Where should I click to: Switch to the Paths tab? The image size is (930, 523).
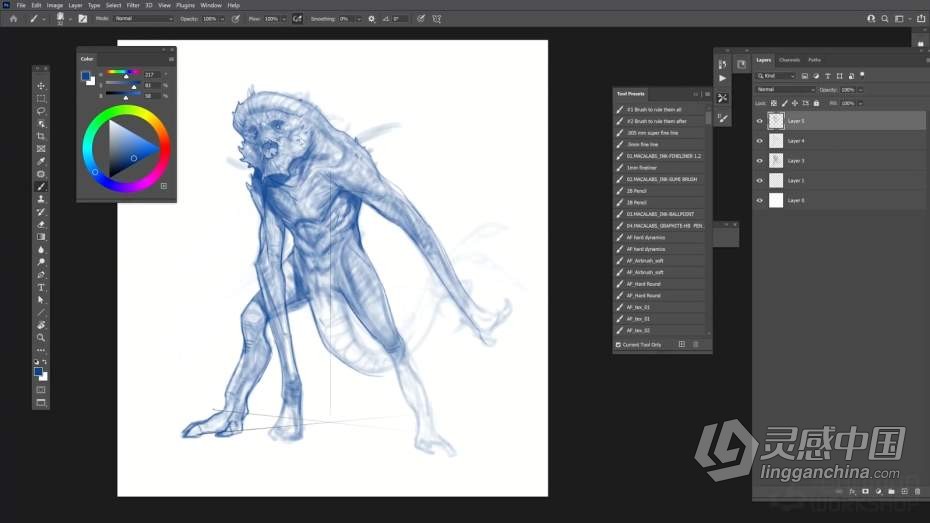(x=814, y=60)
